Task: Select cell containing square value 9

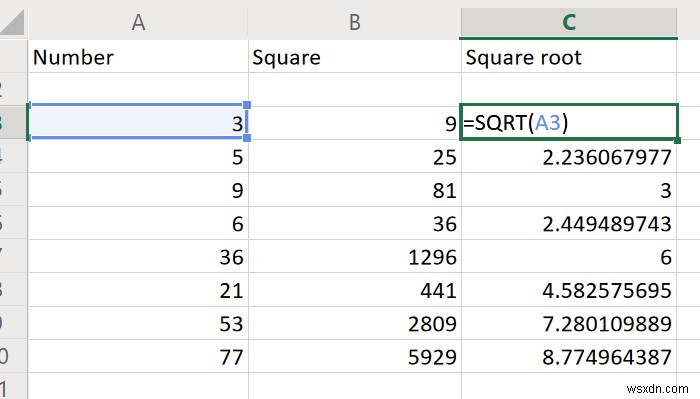Action: (354, 123)
